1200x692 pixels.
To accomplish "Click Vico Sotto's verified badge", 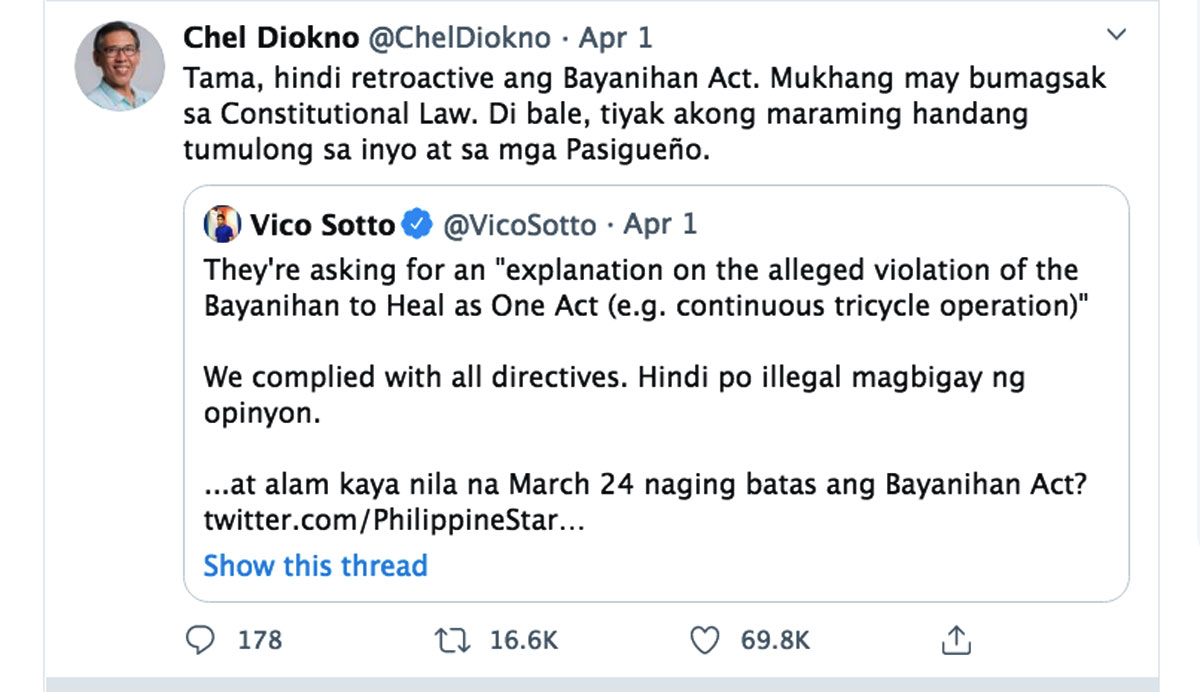I will point(417,225).
